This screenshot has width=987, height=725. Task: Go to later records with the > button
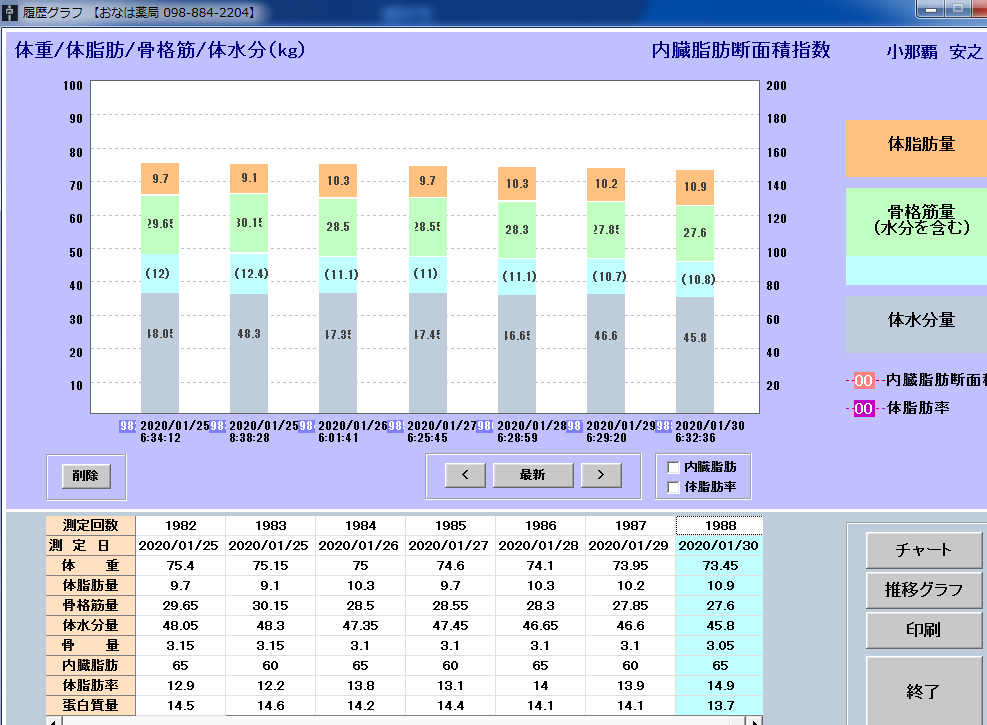point(600,475)
